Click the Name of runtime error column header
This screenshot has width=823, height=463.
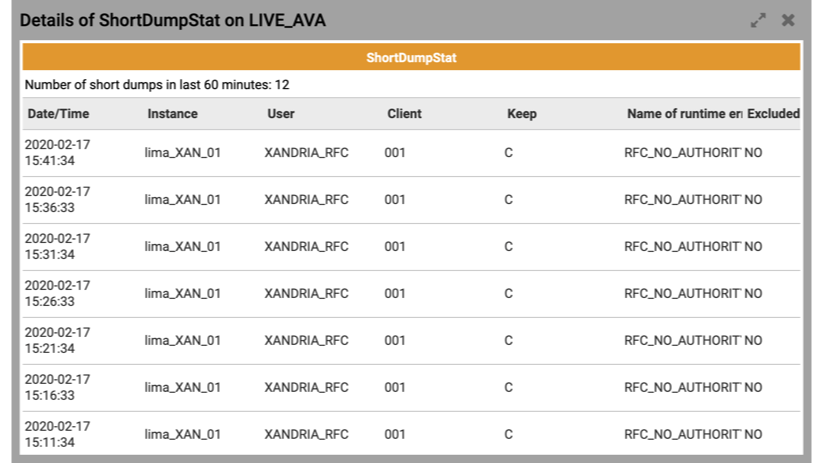coord(684,114)
